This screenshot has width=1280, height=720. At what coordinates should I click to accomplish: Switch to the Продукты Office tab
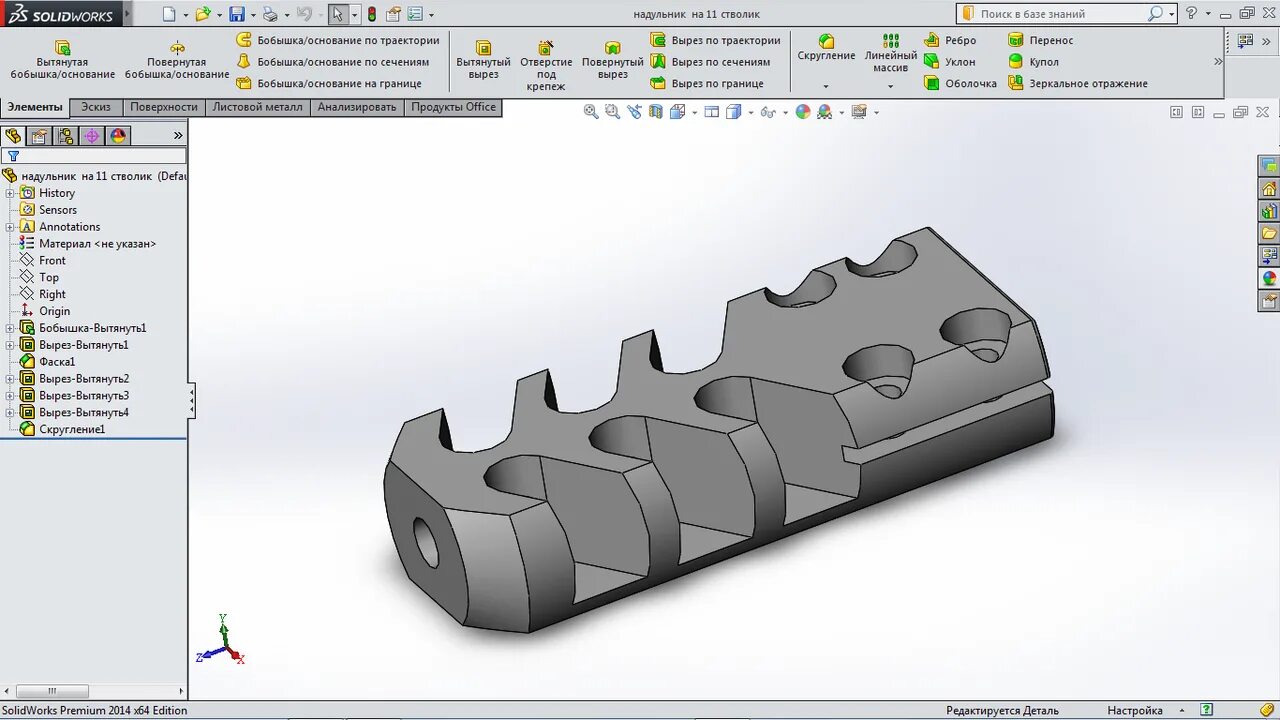coord(453,107)
